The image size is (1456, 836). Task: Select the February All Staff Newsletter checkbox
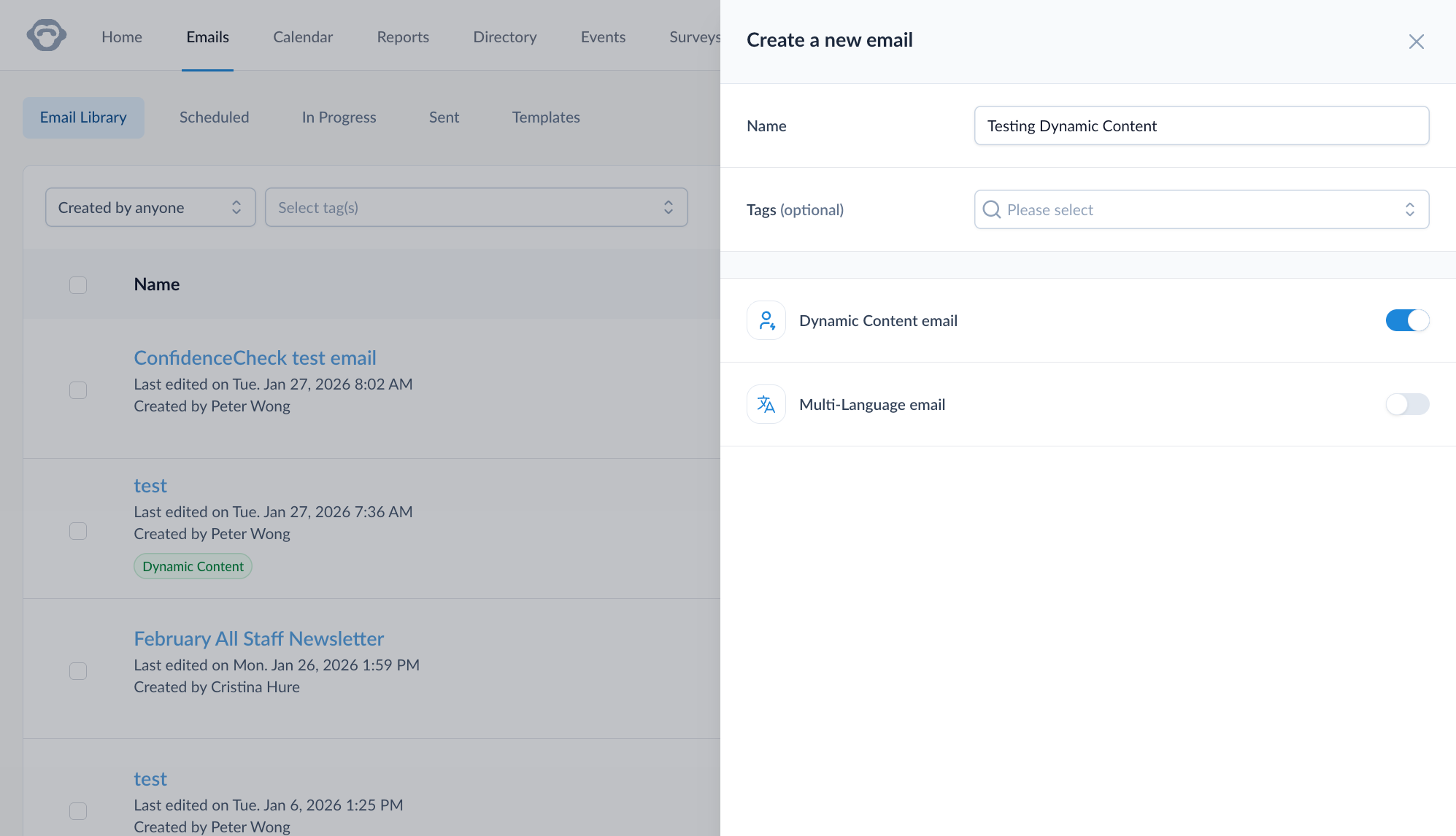(78, 671)
